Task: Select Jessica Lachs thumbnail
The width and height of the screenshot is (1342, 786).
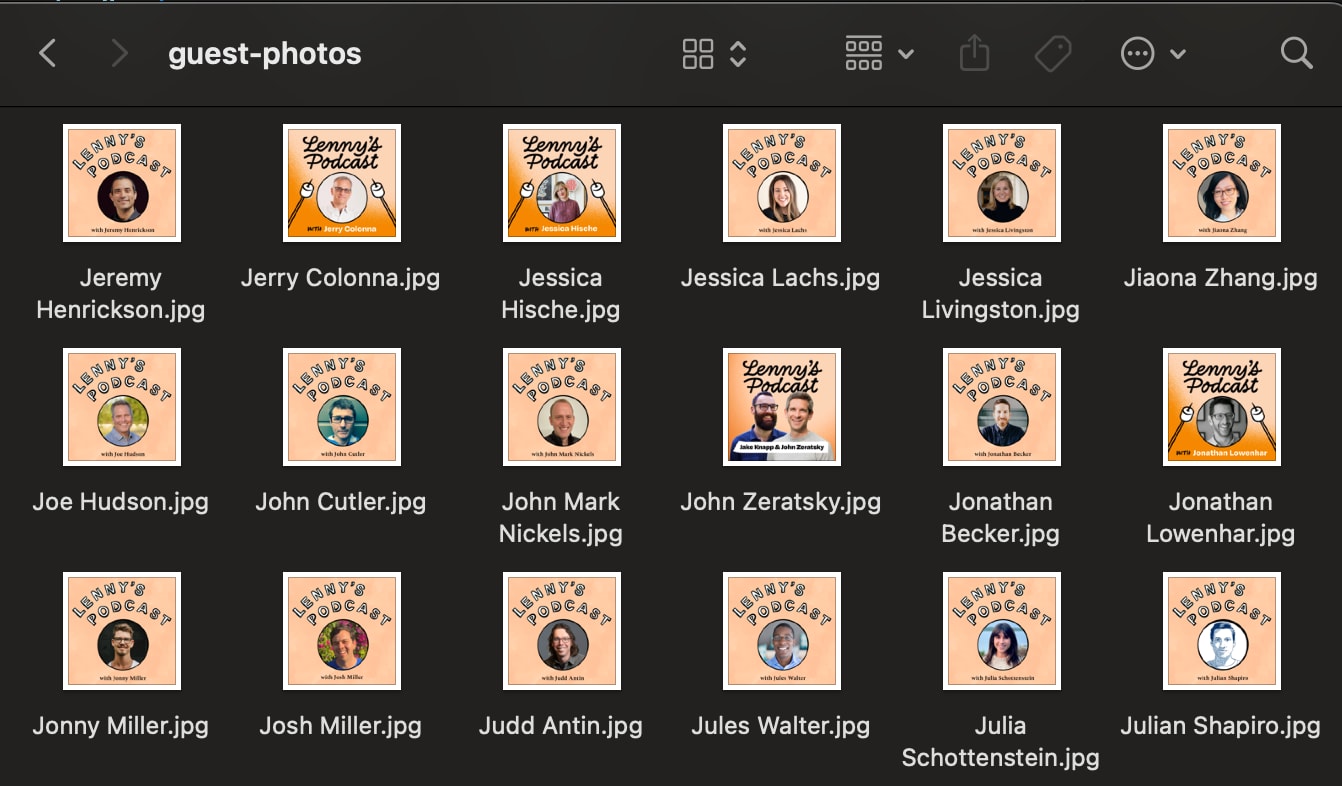Action: click(x=782, y=183)
